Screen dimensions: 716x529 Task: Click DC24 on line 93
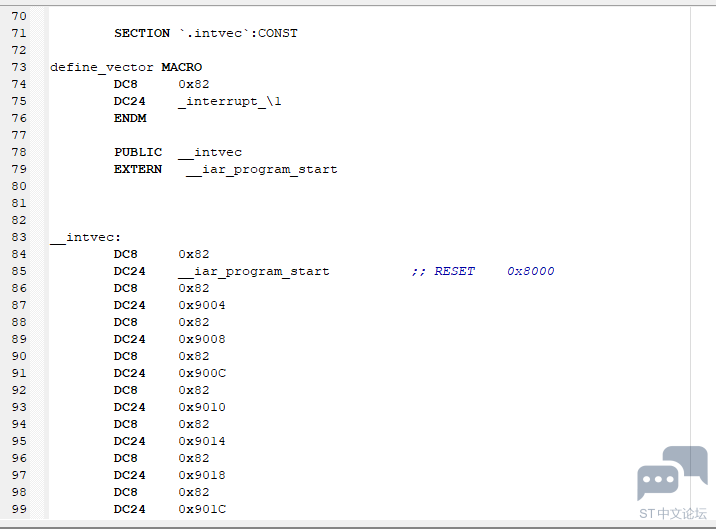130,407
